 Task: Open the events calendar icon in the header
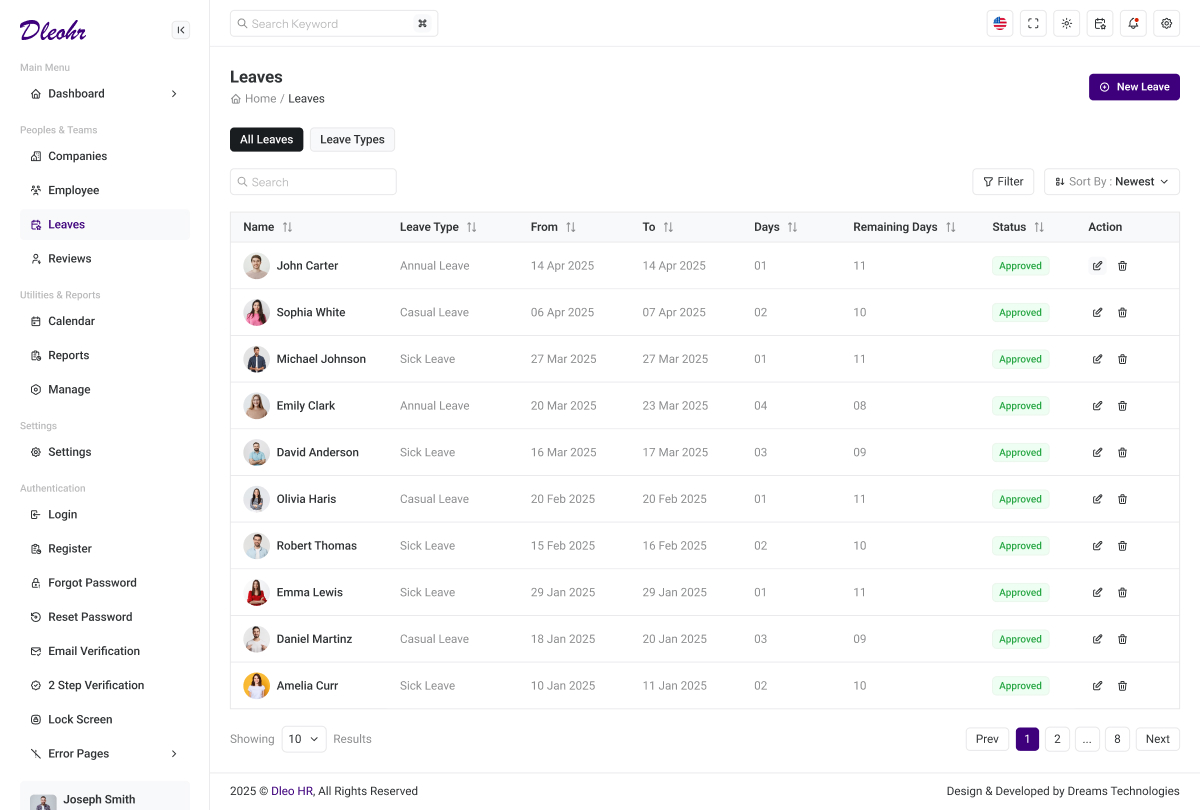click(x=1100, y=23)
